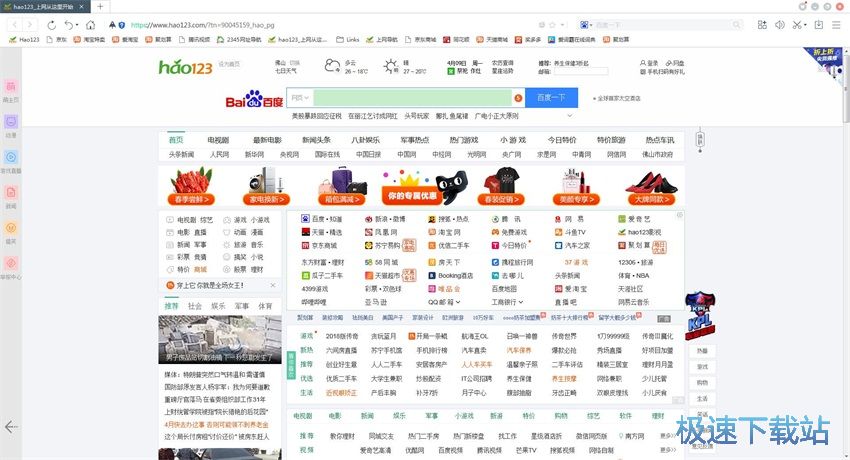Click the browser address bar URL
850x460 pixels.
pyautogui.click(x=202, y=25)
